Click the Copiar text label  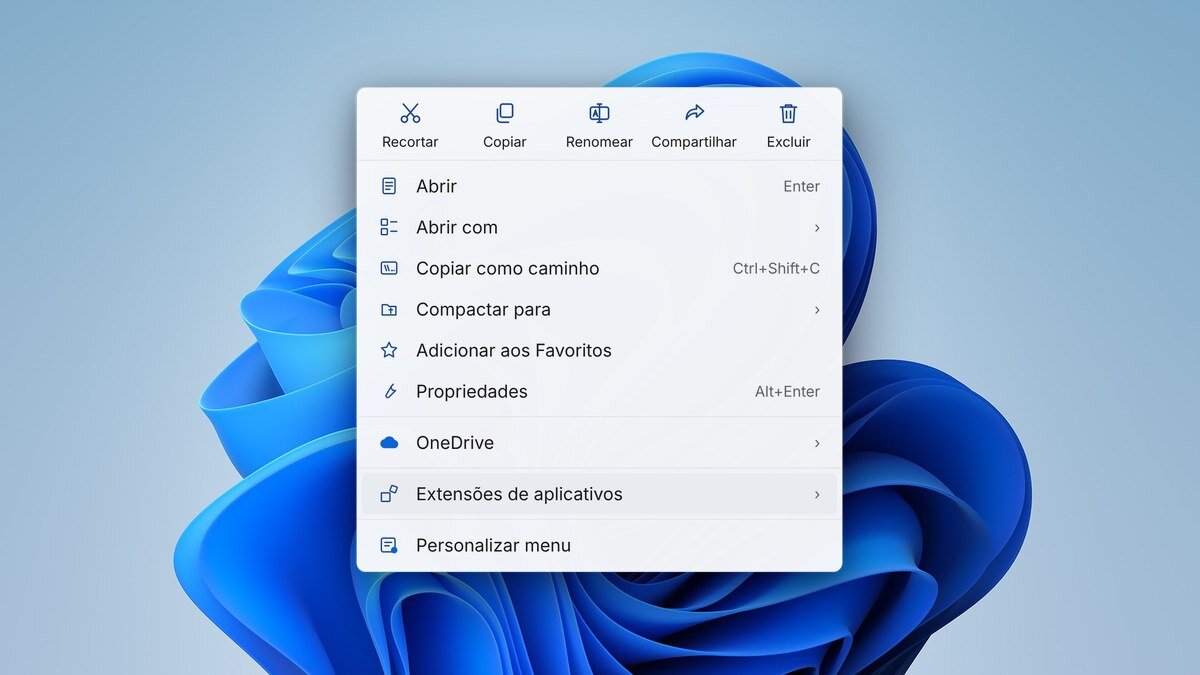click(505, 142)
